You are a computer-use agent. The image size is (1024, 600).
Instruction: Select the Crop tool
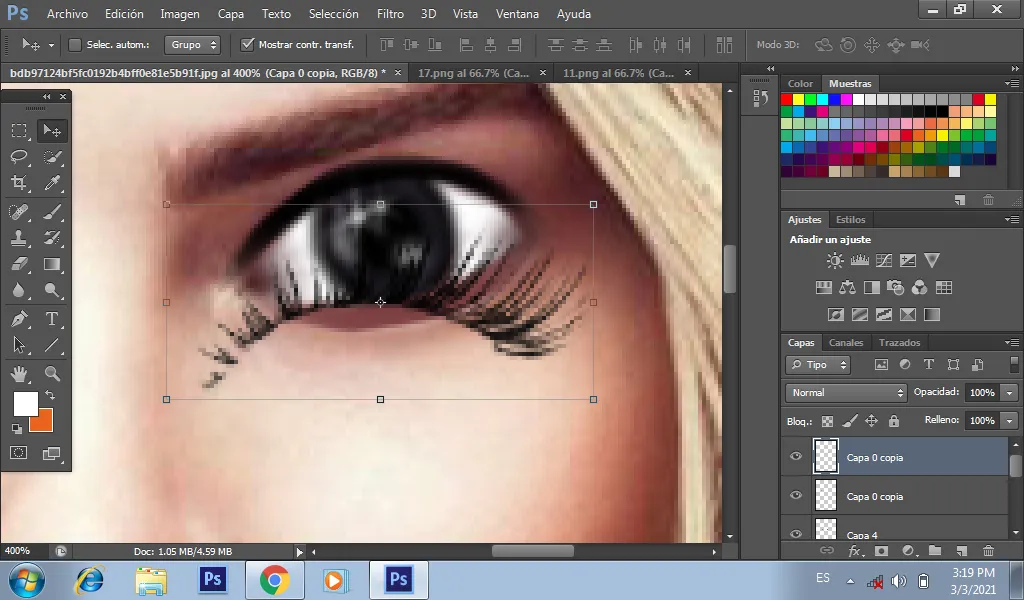click(x=20, y=183)
